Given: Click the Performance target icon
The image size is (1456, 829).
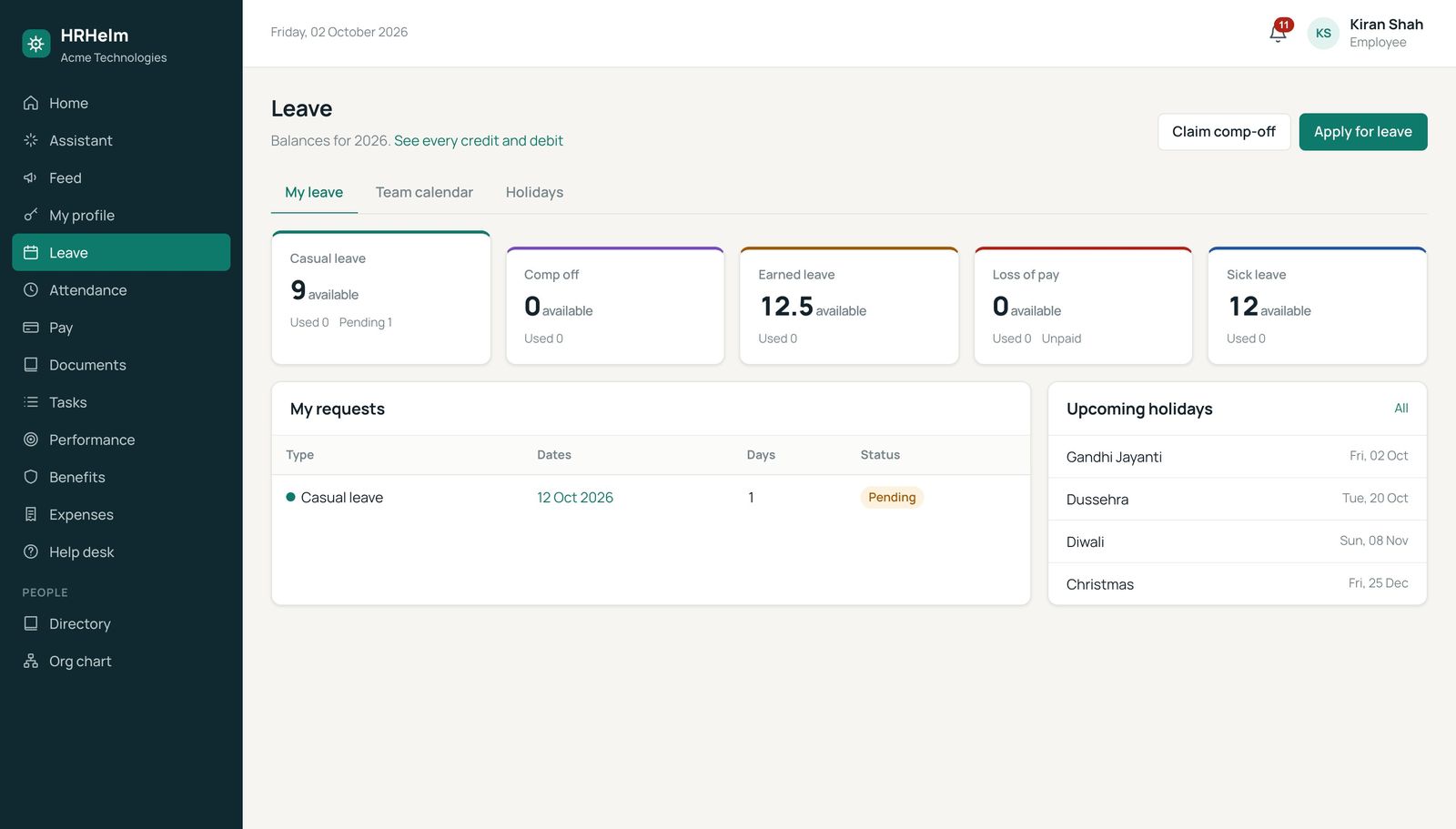Looking at the screenshot, I should [31, 440].
